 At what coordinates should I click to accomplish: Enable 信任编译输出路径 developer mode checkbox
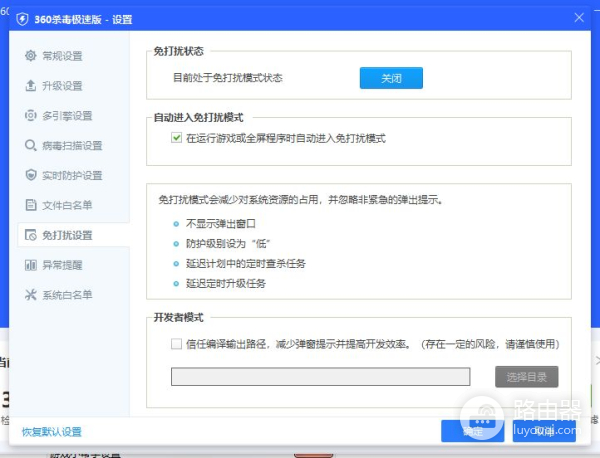176,344
